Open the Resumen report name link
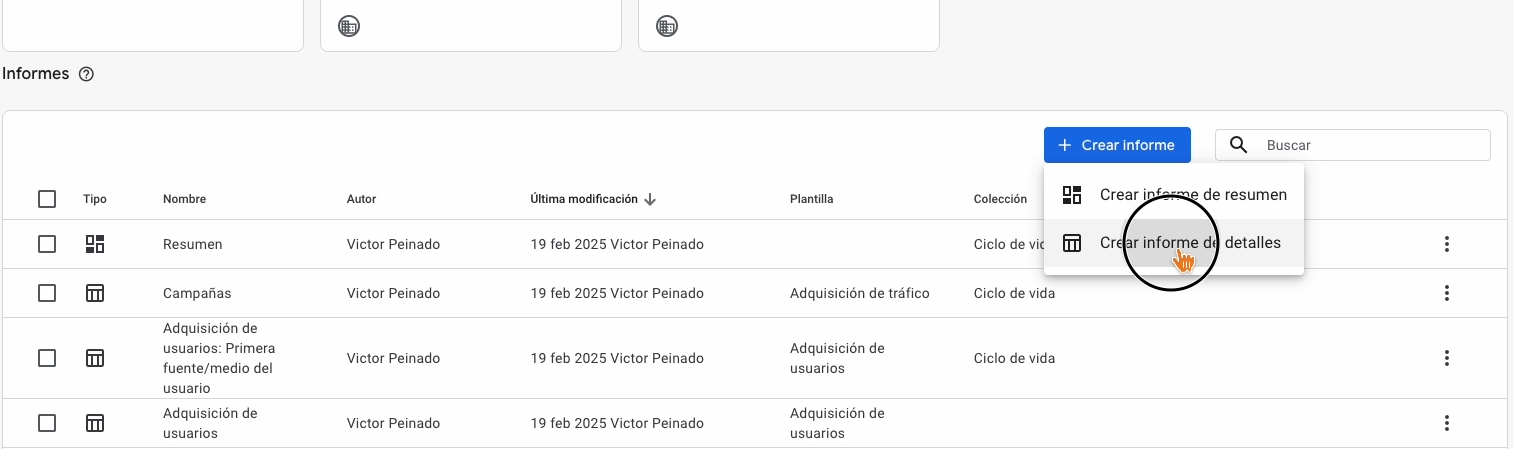The image size is (1514, 449). [x=193, y=244]
